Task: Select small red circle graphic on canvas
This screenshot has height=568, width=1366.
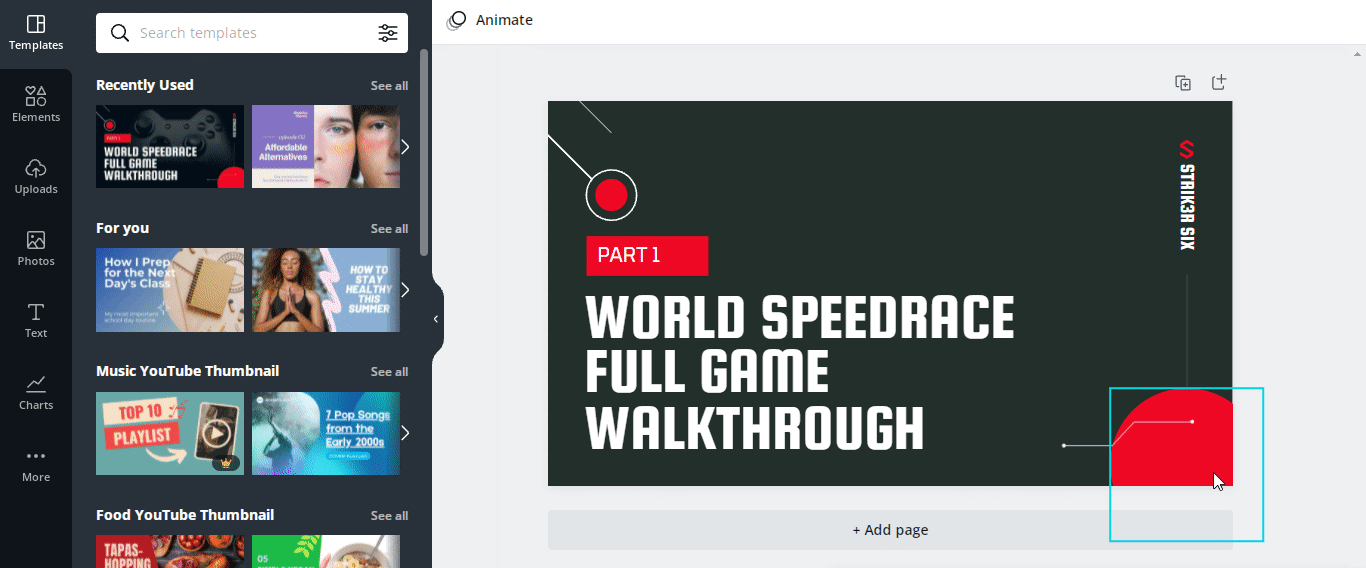Action: (x=611, y=195)
